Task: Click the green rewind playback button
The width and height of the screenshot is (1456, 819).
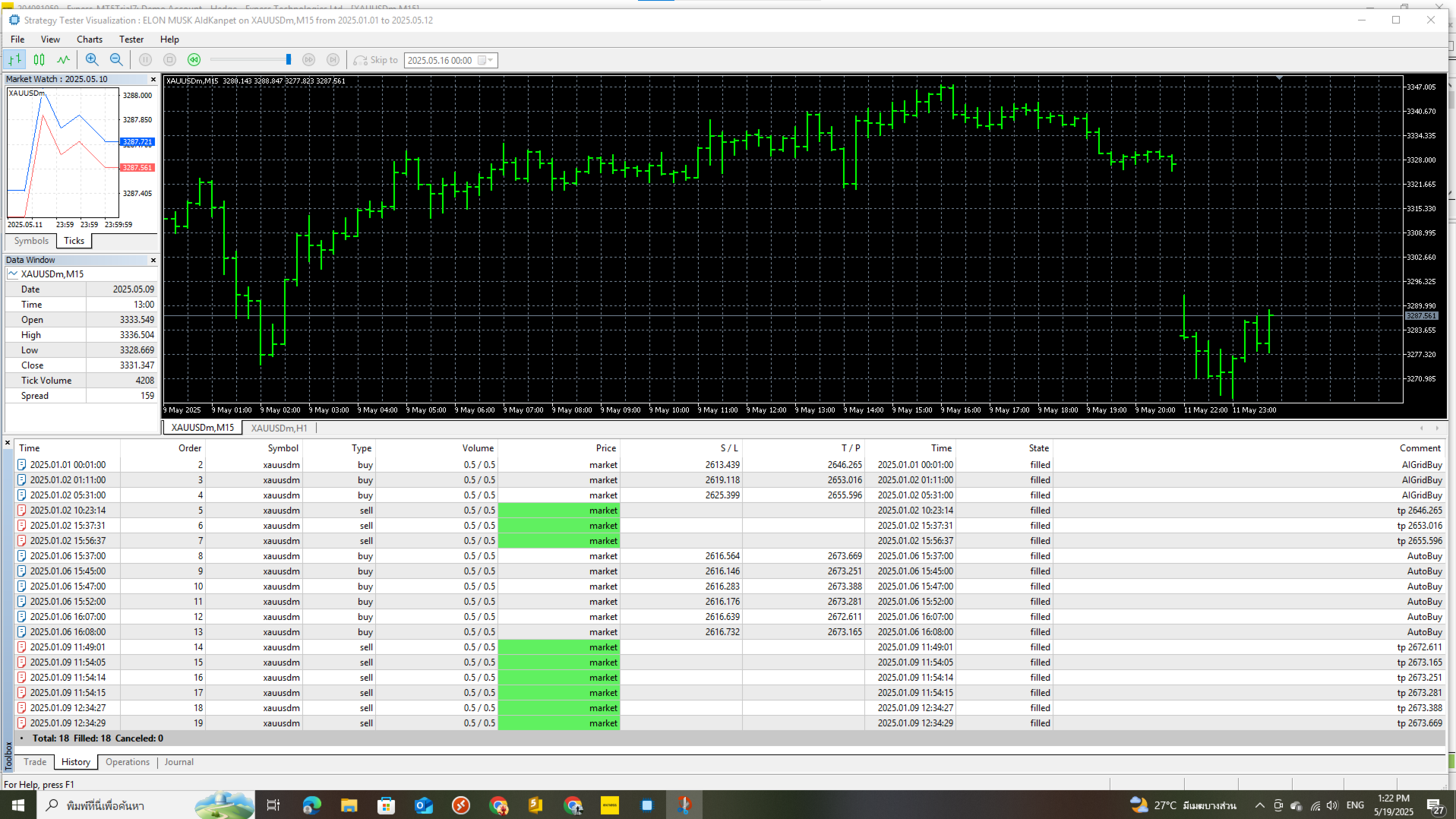Action: coord(194,60)
